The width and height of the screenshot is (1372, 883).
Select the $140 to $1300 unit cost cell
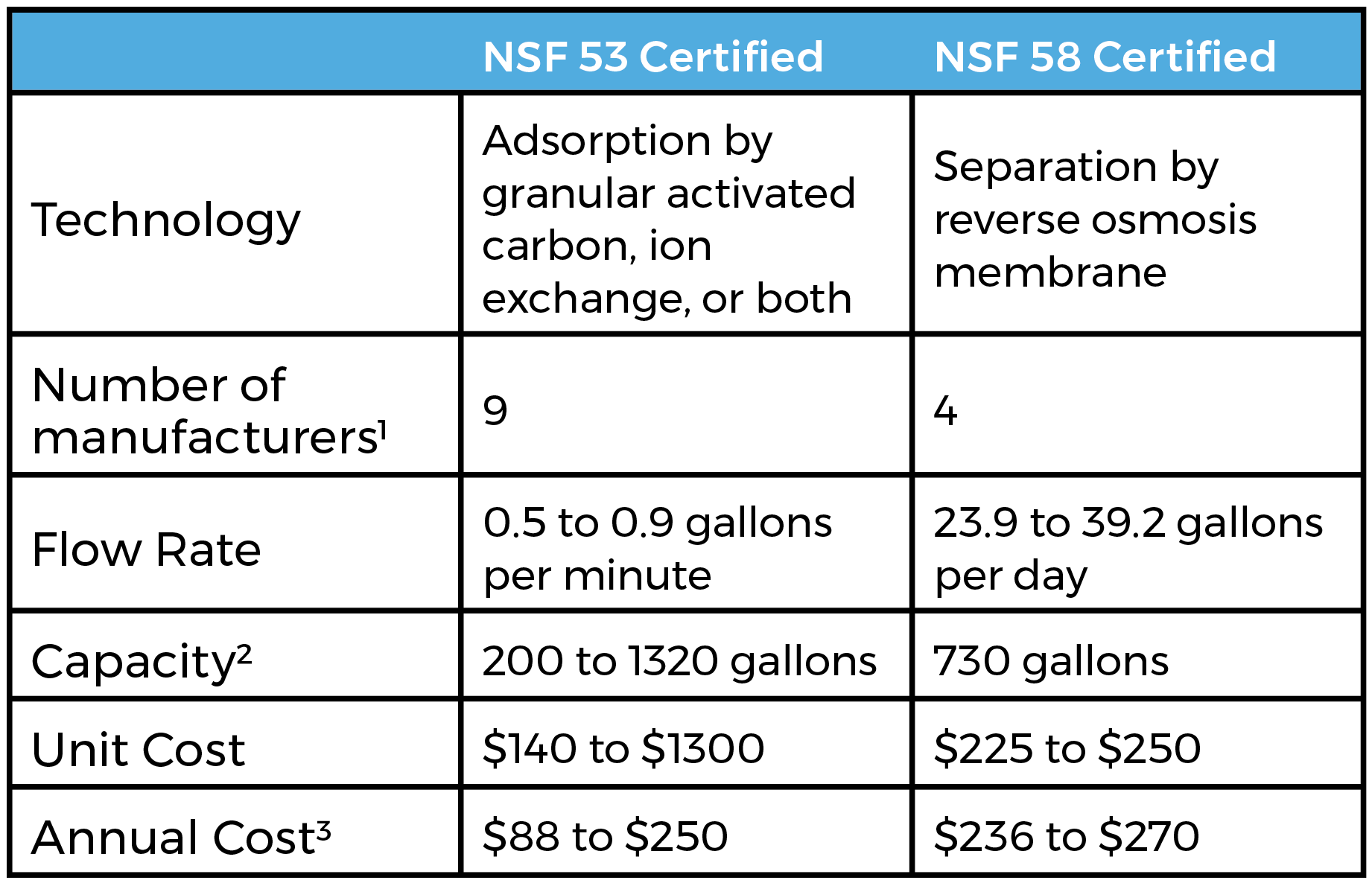pos(623,748)
